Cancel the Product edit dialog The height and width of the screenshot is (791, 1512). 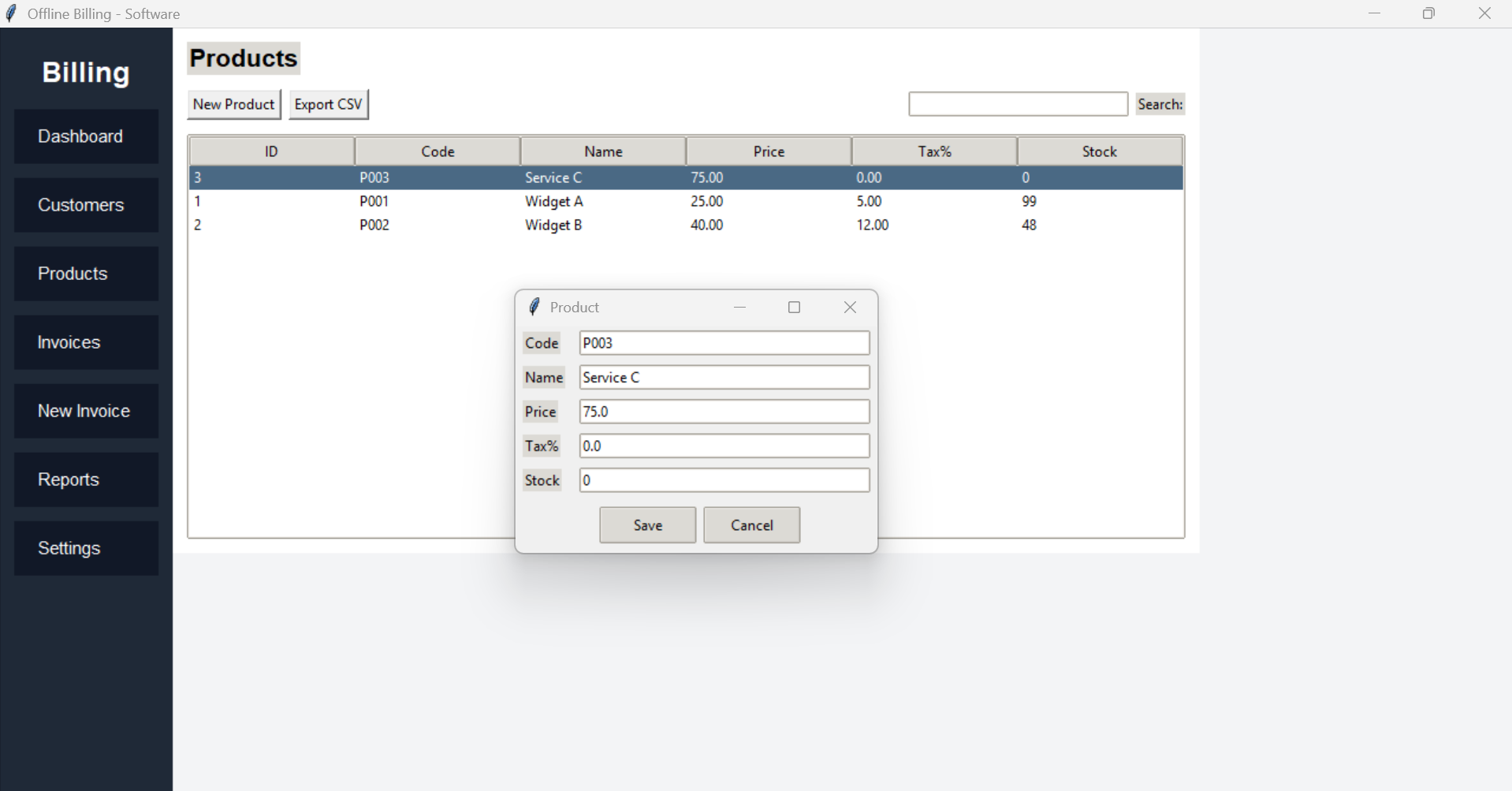[x=751, y=525]
